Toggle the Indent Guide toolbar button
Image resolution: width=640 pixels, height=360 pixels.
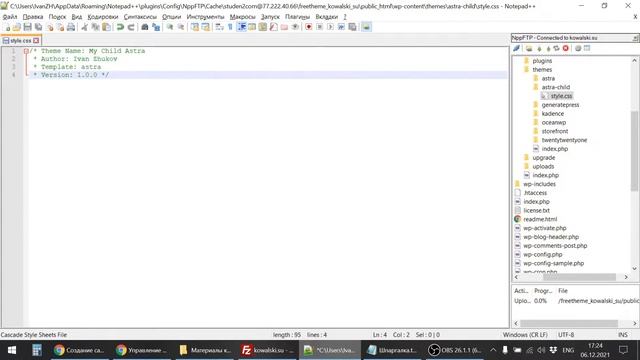pos(241,27)
